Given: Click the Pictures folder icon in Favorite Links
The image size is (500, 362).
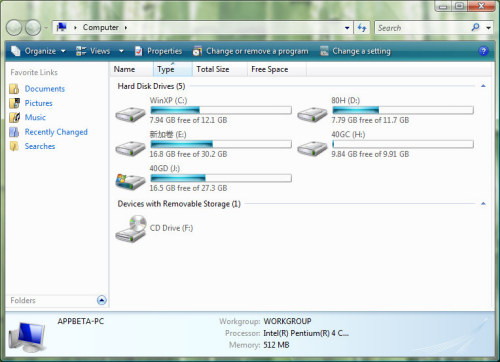Looking at the screenshot, I should 14,103.
